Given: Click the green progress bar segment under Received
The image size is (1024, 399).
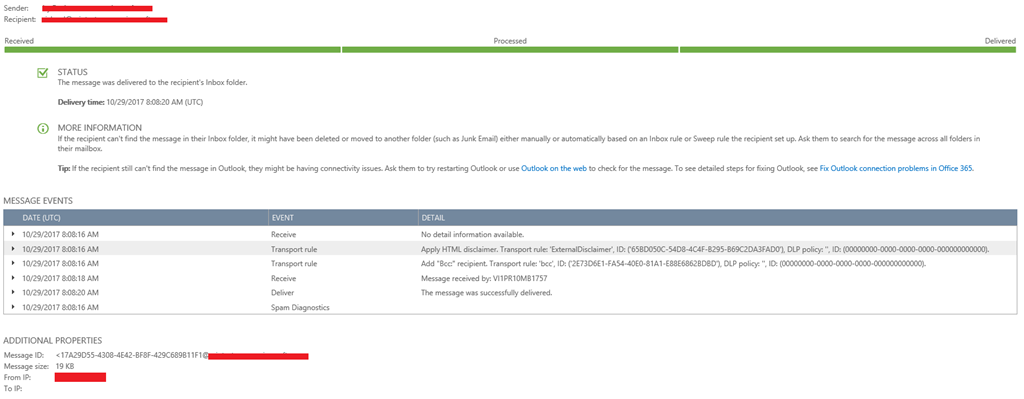Looking at the screenshot, I should pyautogui.click(x=172, y=50).
